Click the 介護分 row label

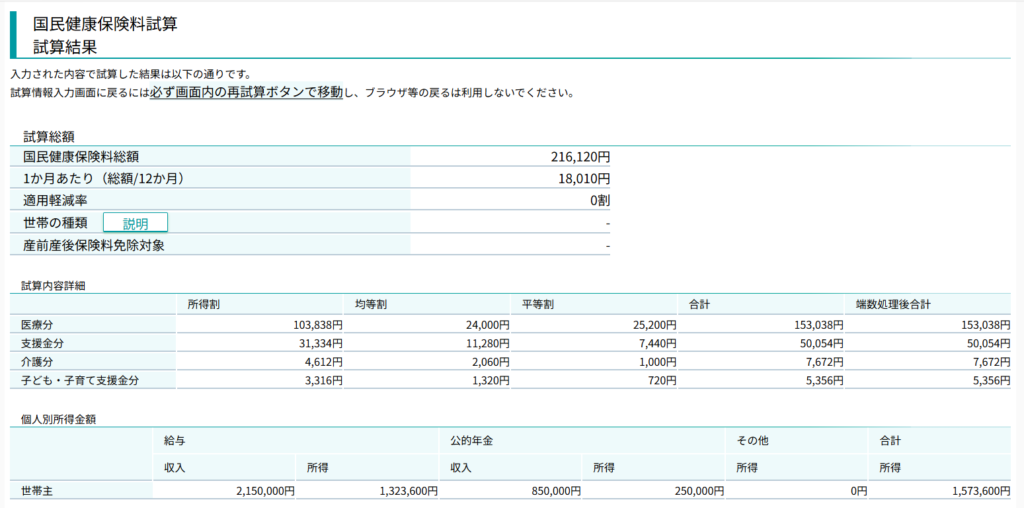pos(37,362)
